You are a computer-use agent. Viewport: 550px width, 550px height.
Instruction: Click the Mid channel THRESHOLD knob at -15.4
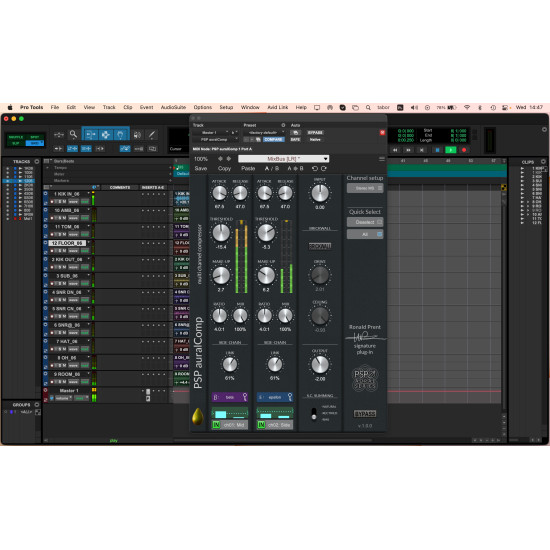tap(221, 233)
